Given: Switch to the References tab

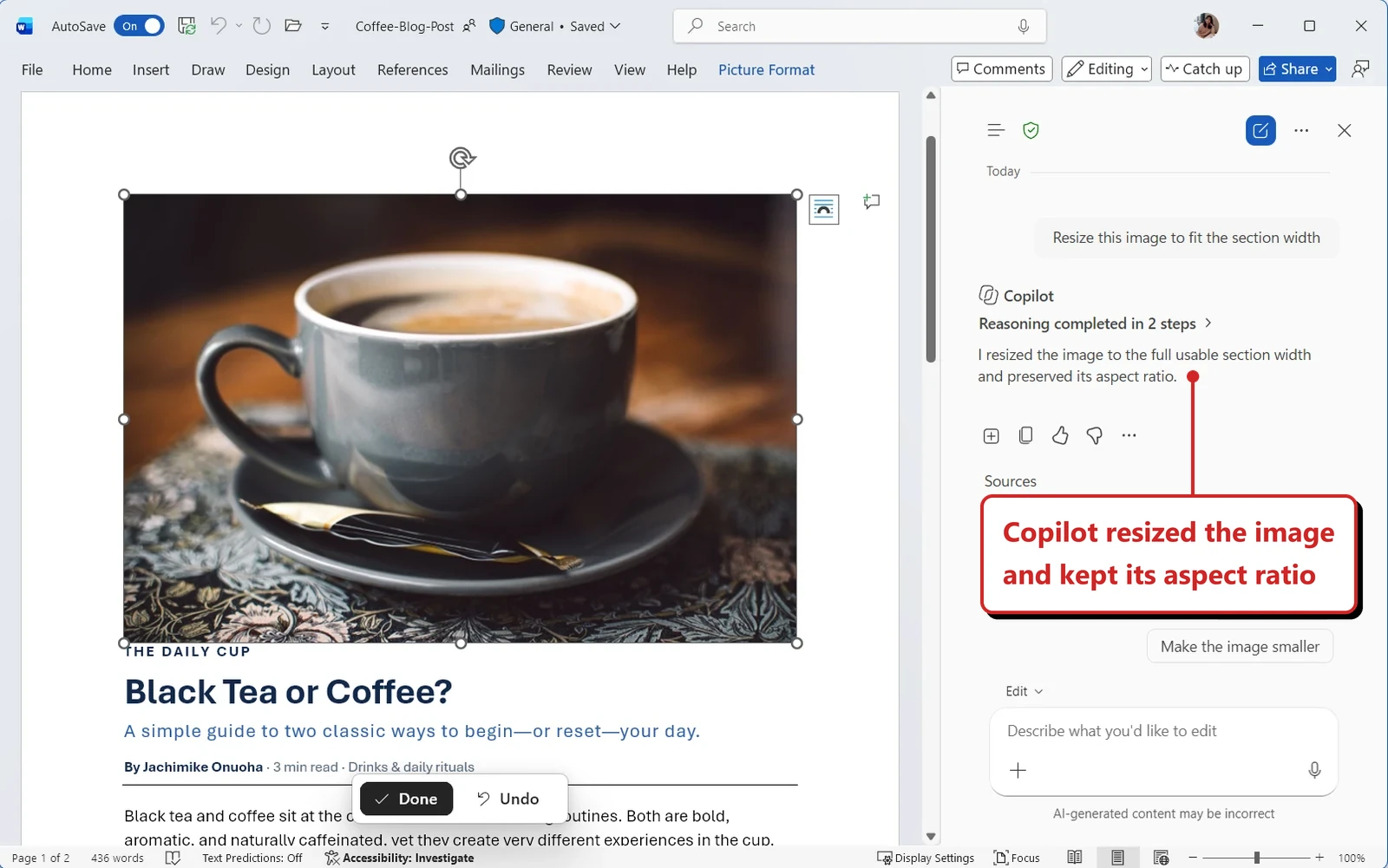Looking at the screenshot, I should (x=413, y=69).
